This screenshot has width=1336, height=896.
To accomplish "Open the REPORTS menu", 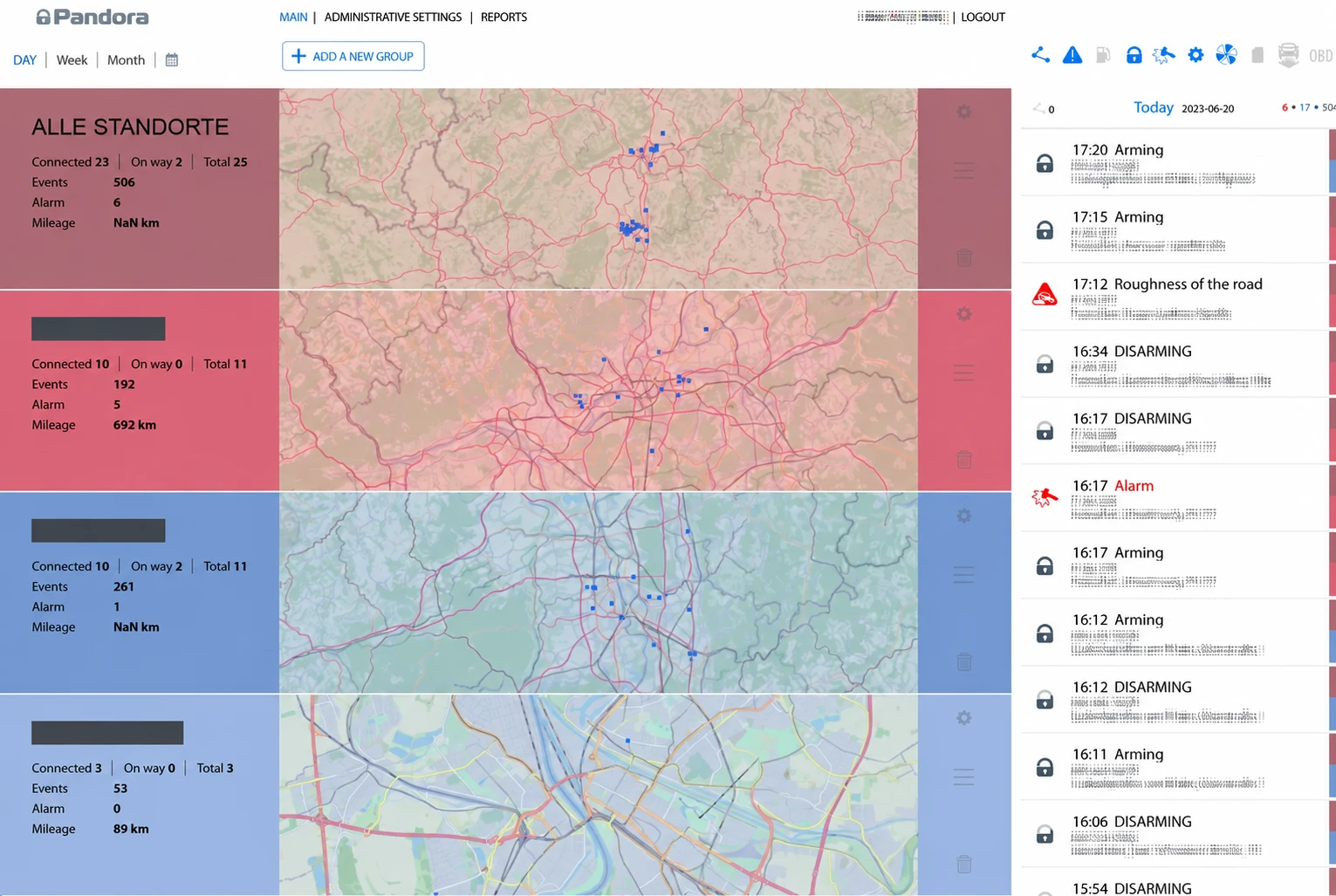I will 504,17.
